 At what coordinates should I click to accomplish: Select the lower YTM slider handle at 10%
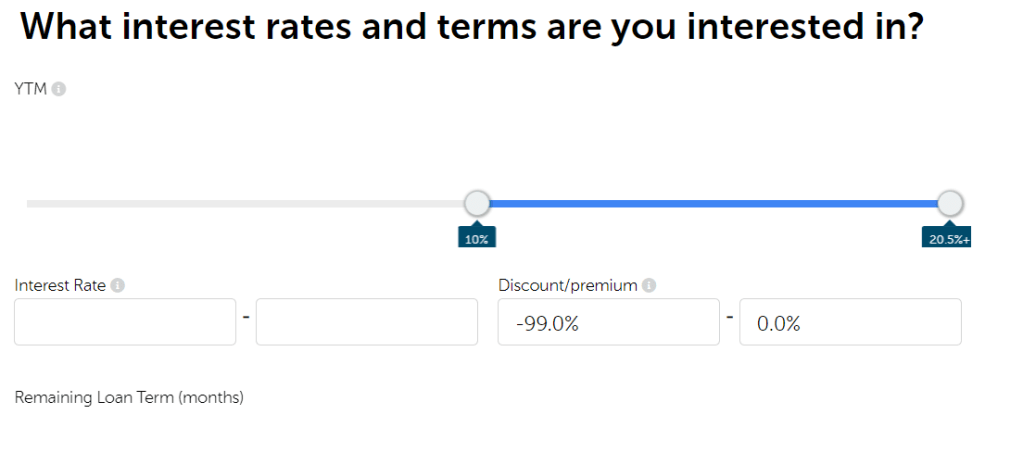coord(478,204)
